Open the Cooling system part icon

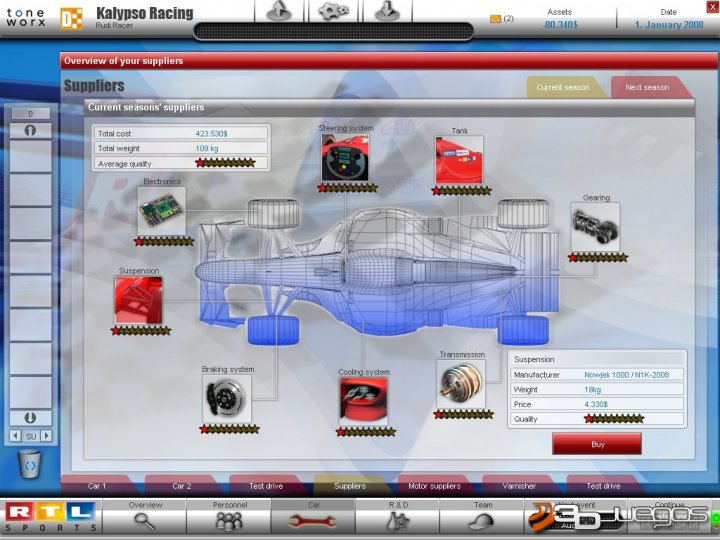pos(363,402)
